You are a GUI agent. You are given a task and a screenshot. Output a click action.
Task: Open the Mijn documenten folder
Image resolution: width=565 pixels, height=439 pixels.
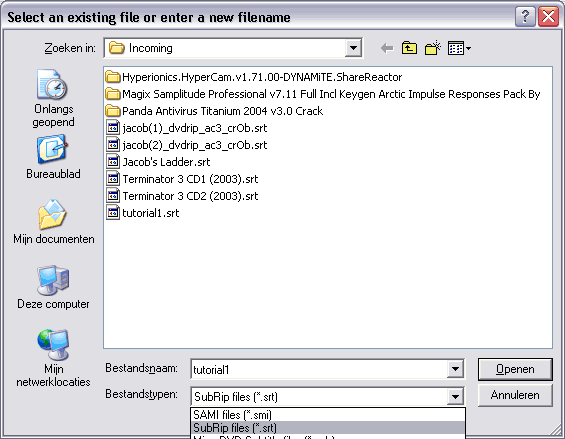(x=53, y=222)
